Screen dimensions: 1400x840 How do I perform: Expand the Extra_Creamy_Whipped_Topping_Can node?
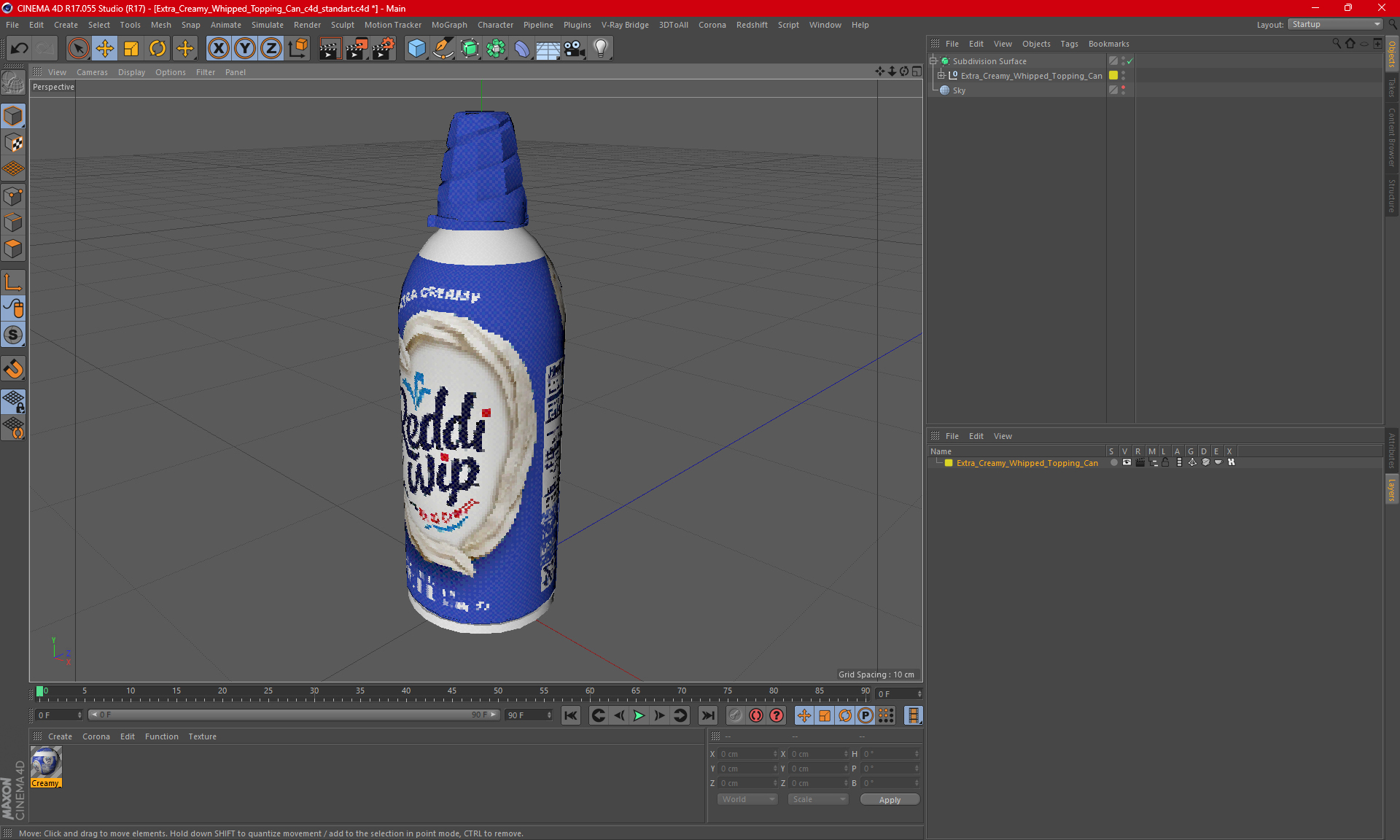(941, 75)
